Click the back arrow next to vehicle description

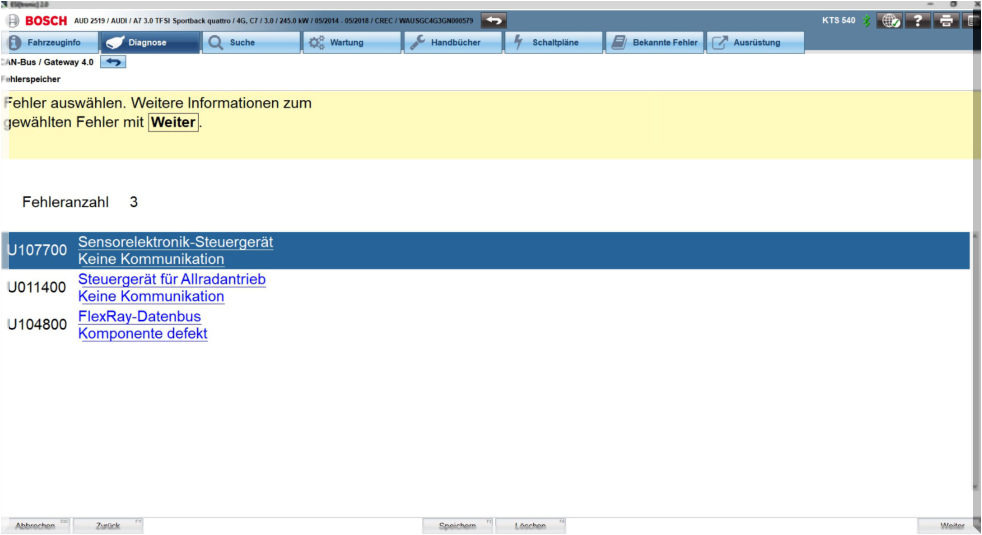[x=493, y=20]
